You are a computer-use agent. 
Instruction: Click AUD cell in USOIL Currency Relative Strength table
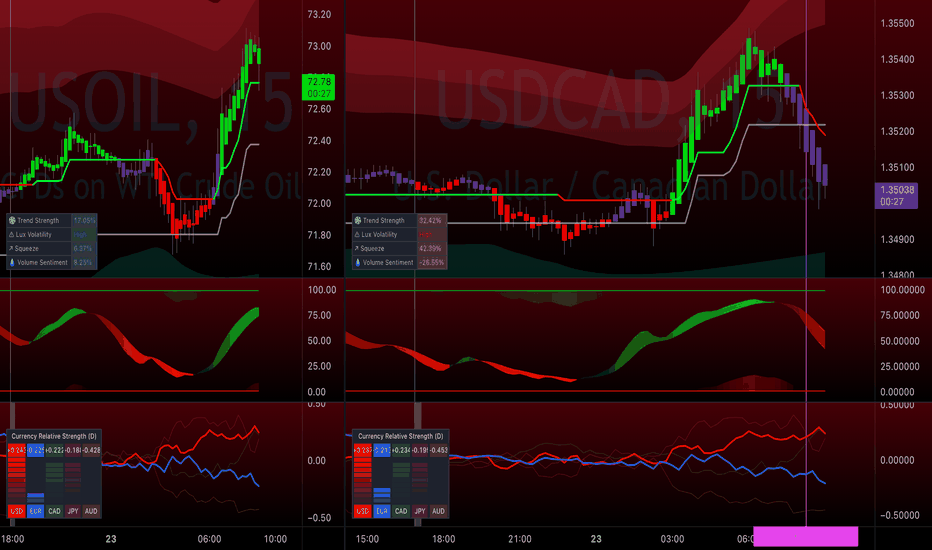click(91, 511)
